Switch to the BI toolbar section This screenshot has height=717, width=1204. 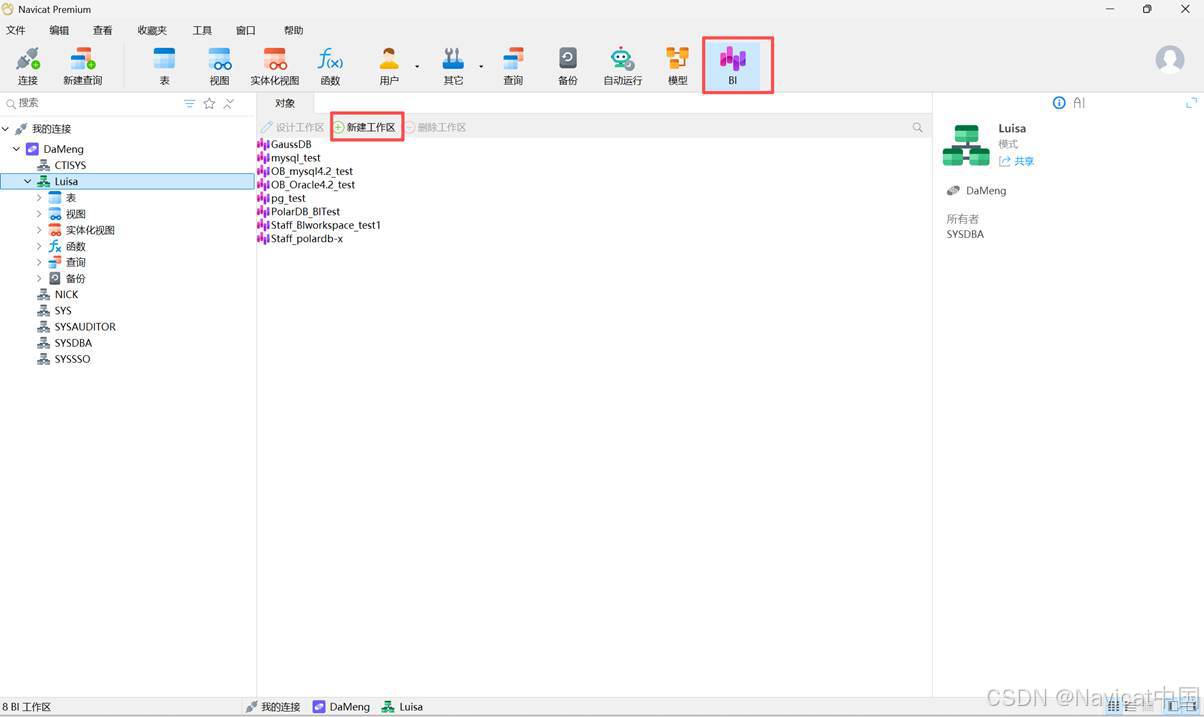[733, 66]
